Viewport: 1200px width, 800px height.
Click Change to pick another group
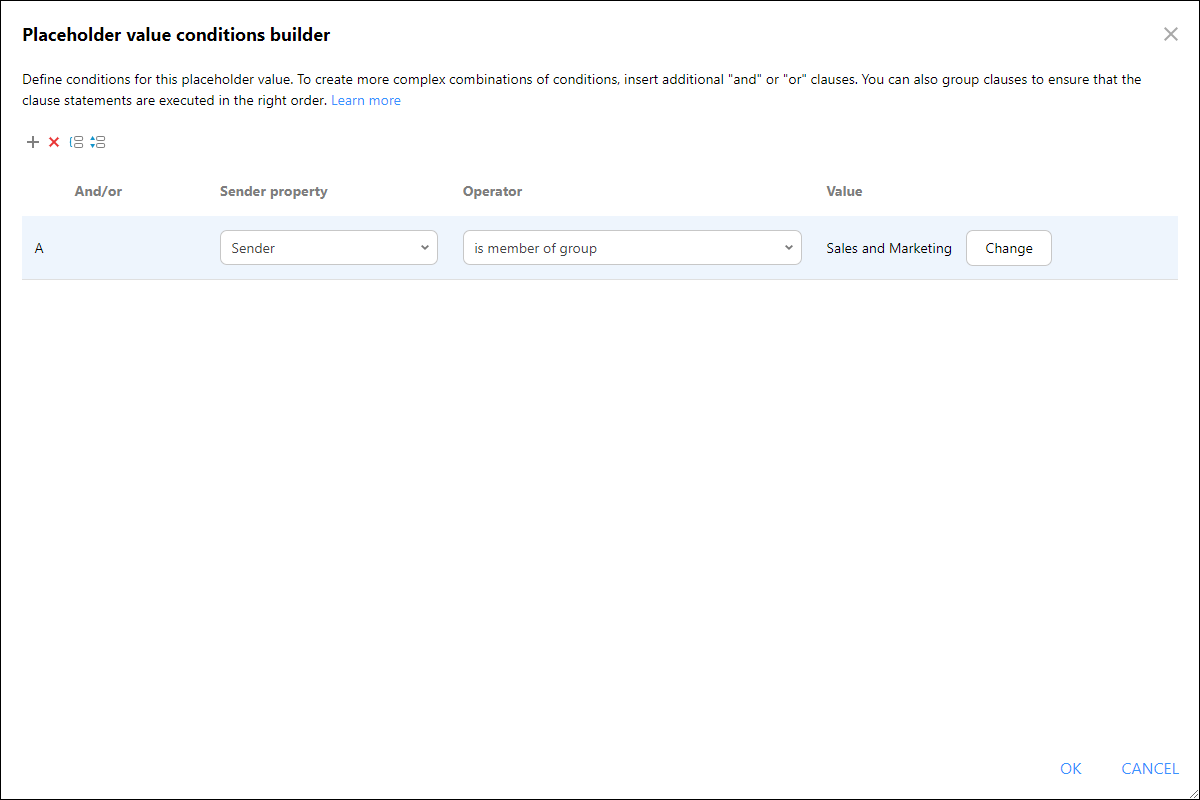pos(1009,248)
